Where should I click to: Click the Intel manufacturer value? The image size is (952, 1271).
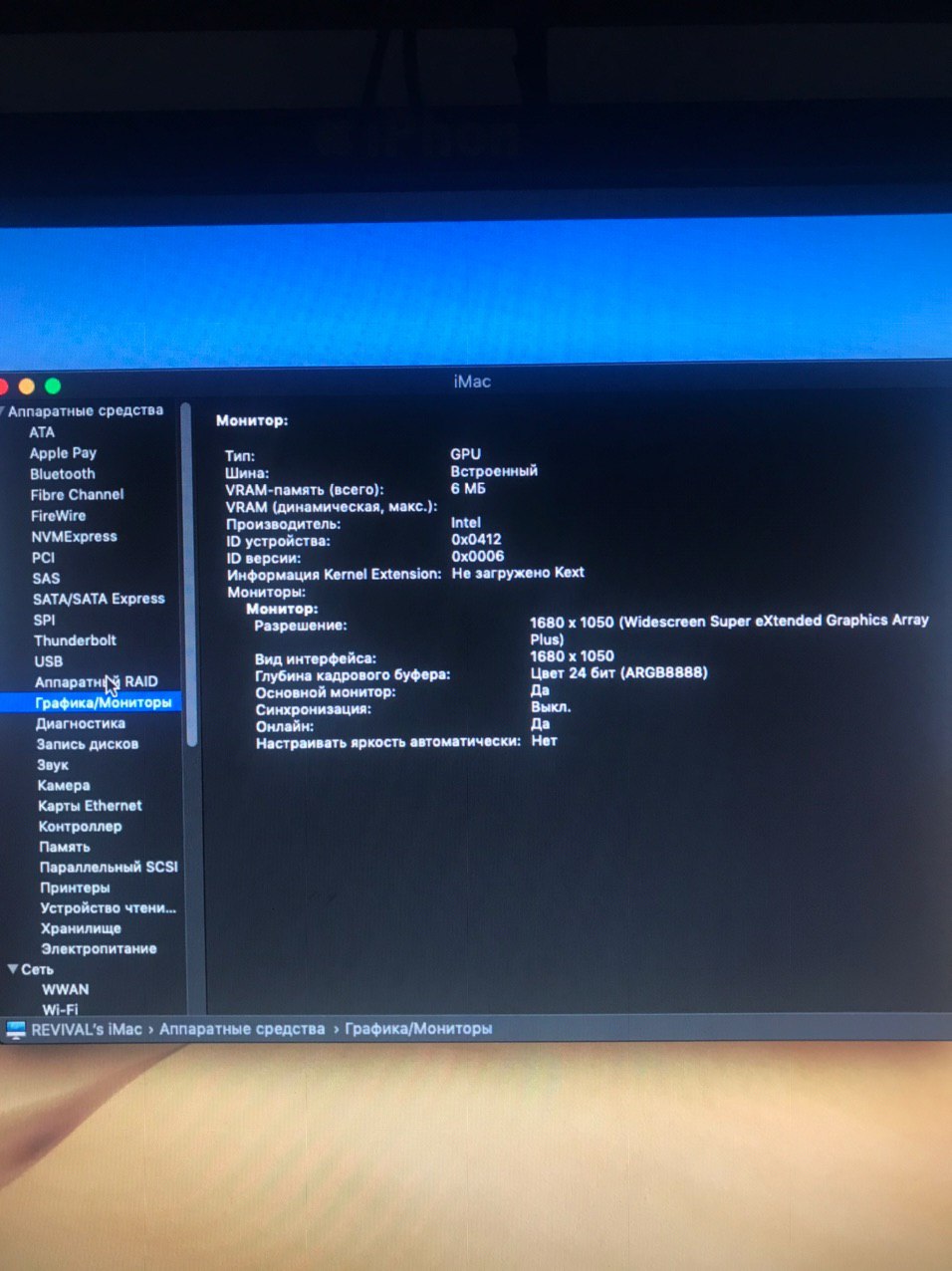point(466,523)
